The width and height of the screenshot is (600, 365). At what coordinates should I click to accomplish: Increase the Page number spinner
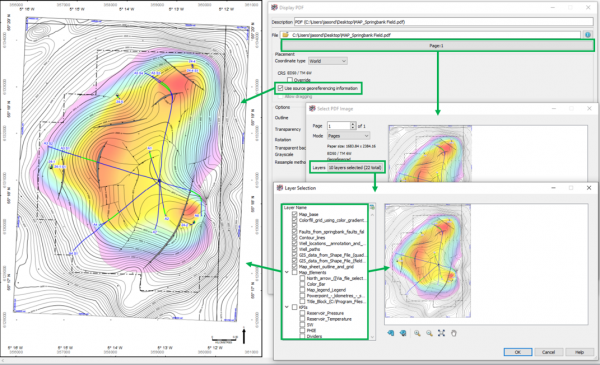point(353,124)
